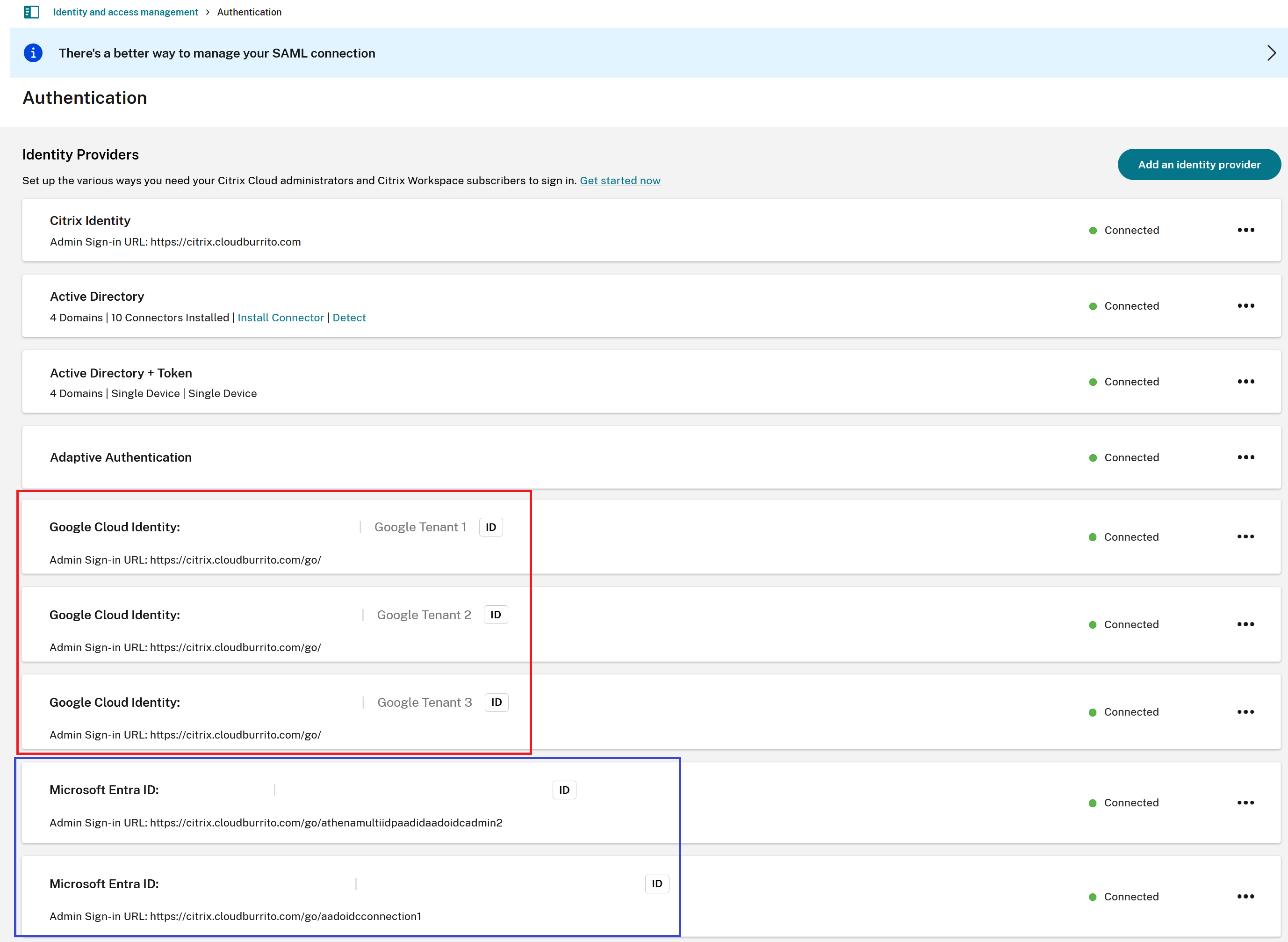Viewport: 1288px width, 942px height.
Task: Click the ID badge for Google Tenant 3
Action: pyautogui.click(x=496, y=703)
